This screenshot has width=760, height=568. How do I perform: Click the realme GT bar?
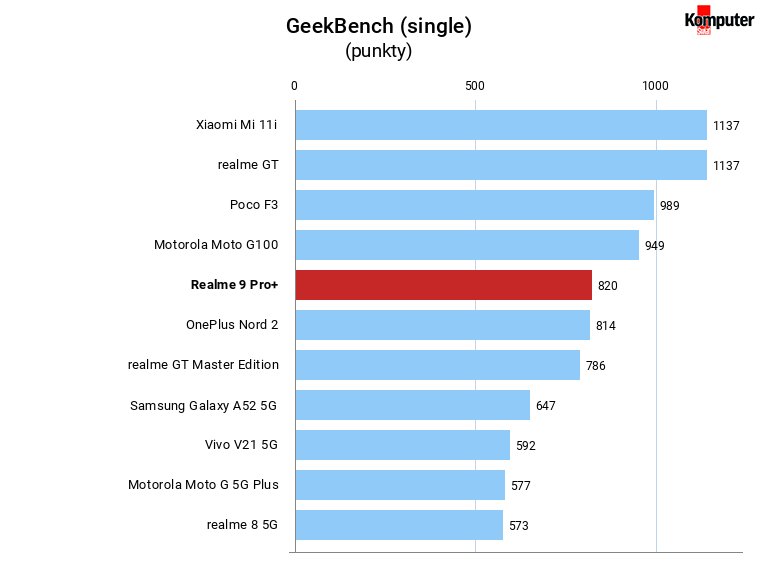pos(501,165)
